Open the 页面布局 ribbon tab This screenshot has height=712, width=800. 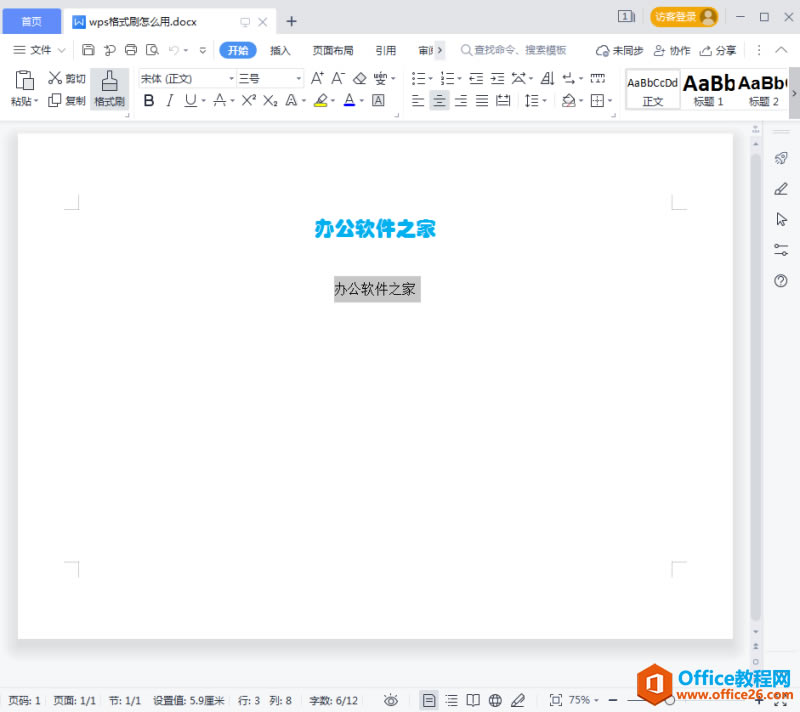[x=333, y=50]
